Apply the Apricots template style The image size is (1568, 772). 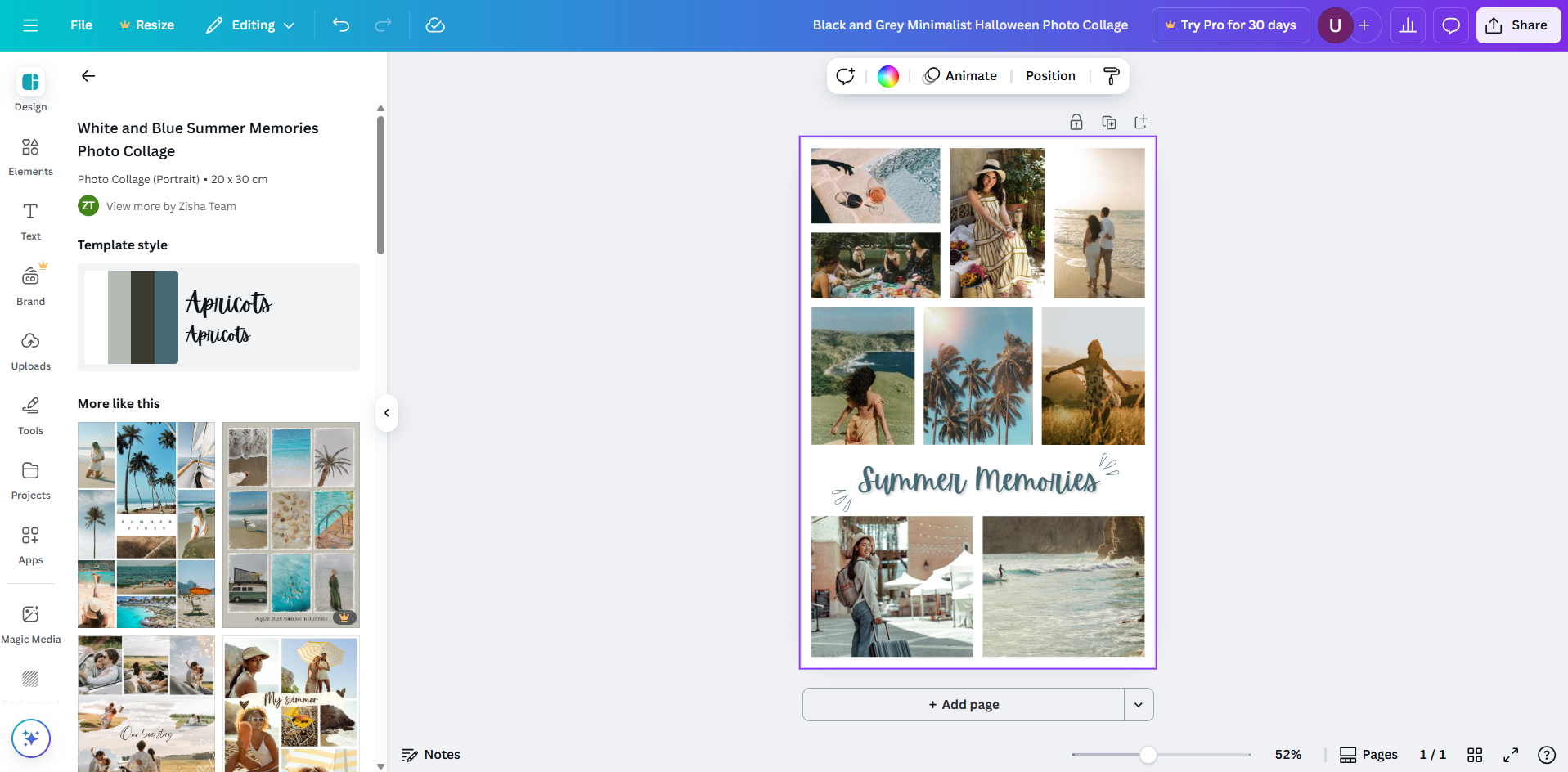point(218,317)
